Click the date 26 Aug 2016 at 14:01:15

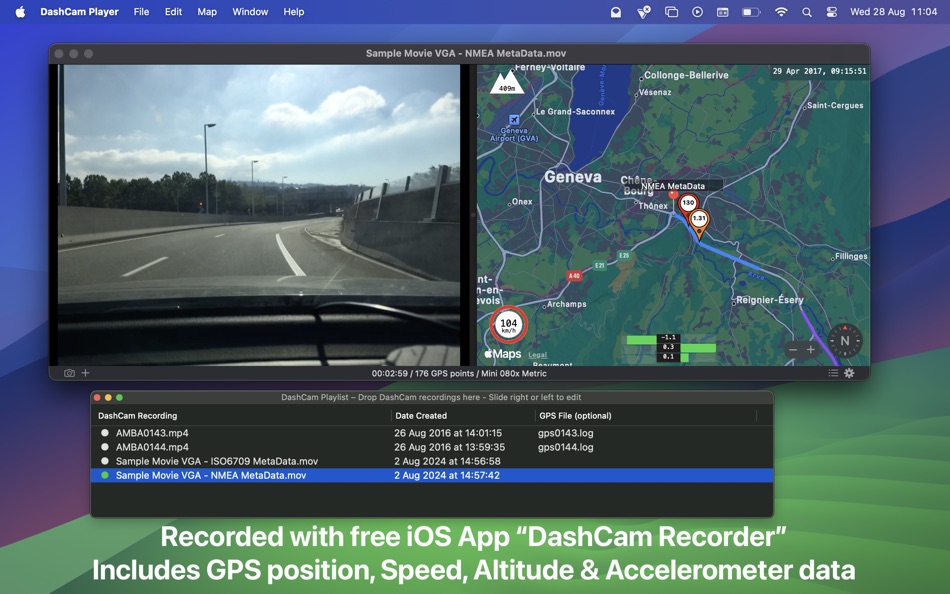tap(448, 433)
